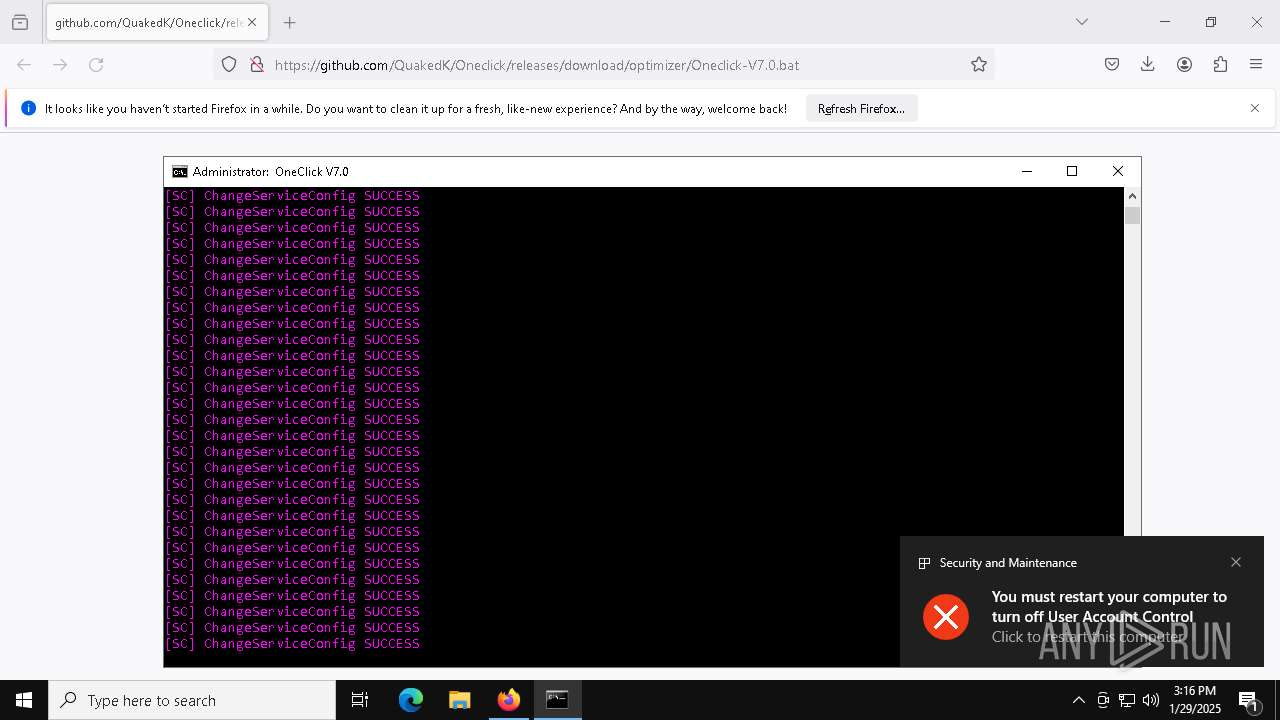Open Firefox recent browsing view button

pyautogui.click(x=20, y=22)
